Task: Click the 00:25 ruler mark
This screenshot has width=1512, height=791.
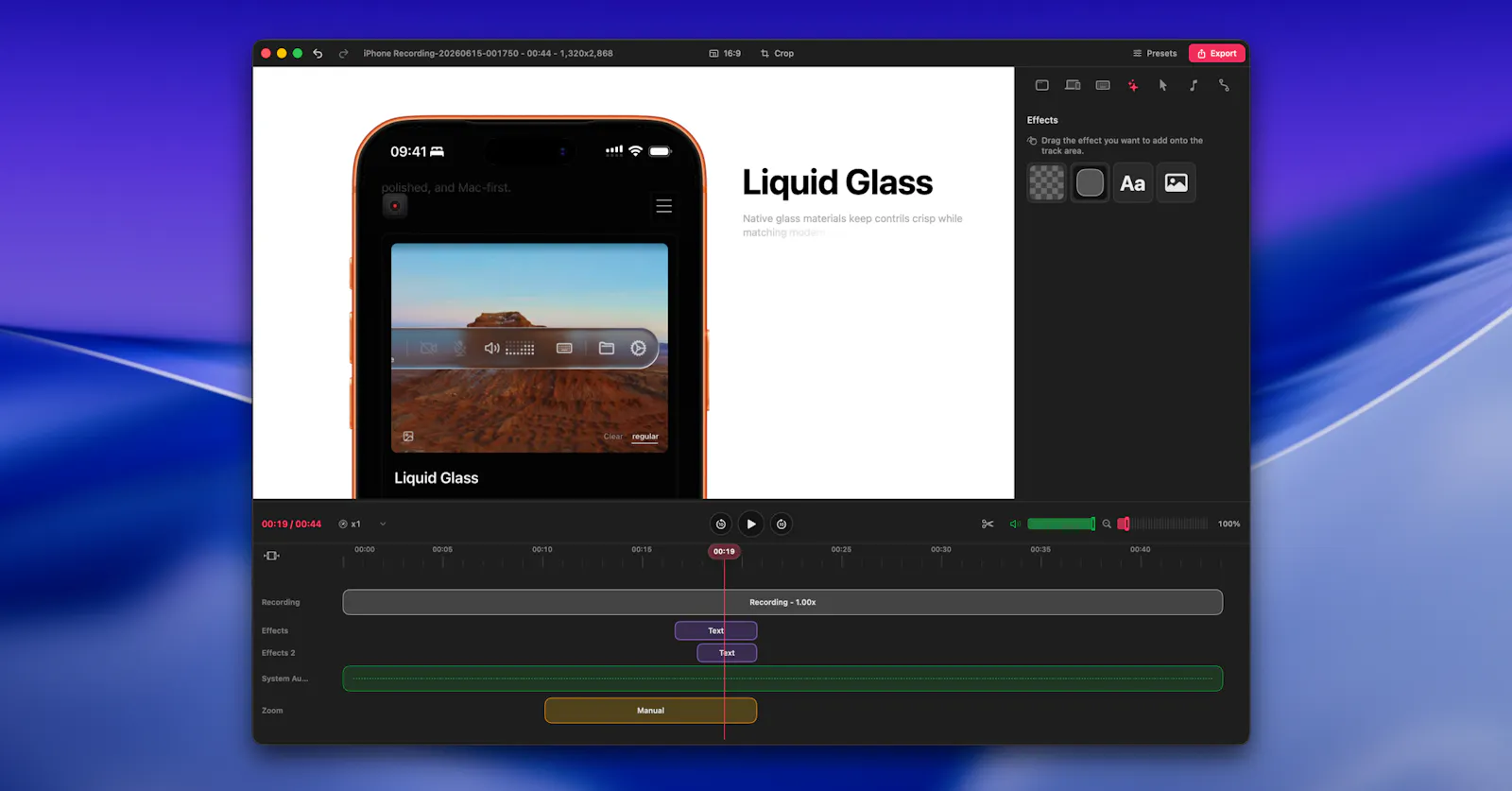Action: point(841,549)
